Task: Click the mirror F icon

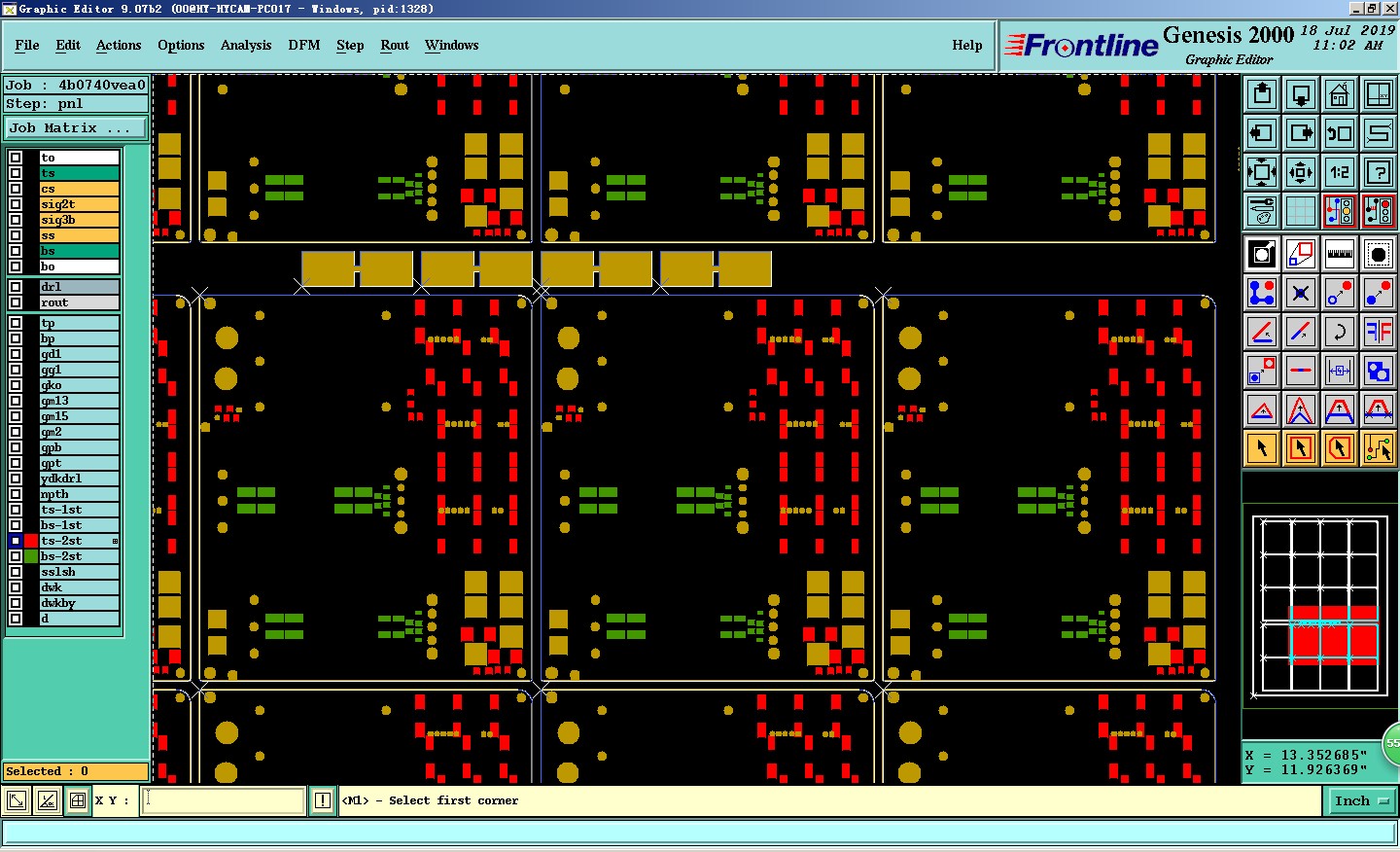Action: tap(1379, 332)
